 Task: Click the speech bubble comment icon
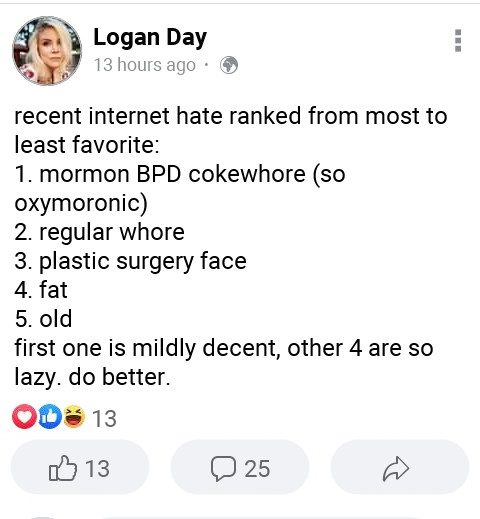pos(223,468)
